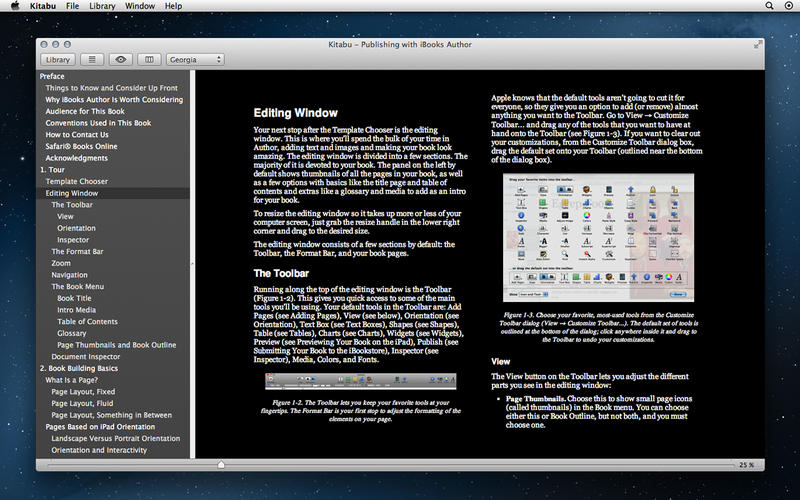
Task: Click the Editing Window heading
Action: pos(295,113)
